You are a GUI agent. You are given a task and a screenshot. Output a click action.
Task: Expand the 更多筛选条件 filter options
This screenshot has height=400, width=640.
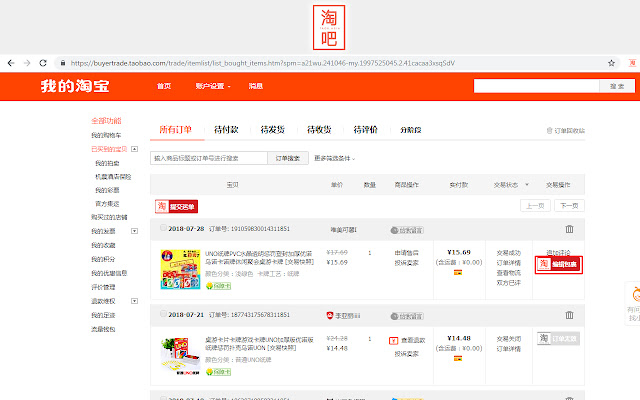coord(334,158)
